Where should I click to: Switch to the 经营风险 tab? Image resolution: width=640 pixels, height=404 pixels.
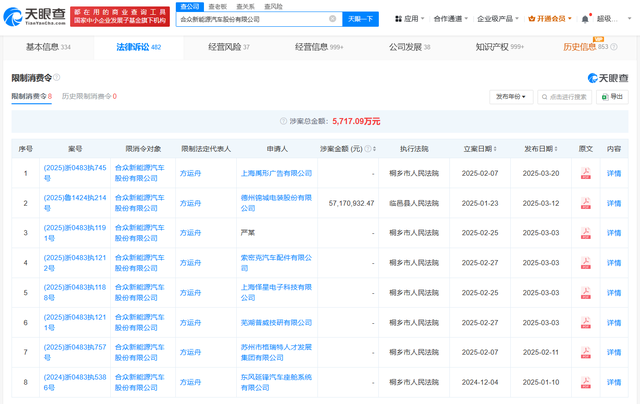point(229,47)
